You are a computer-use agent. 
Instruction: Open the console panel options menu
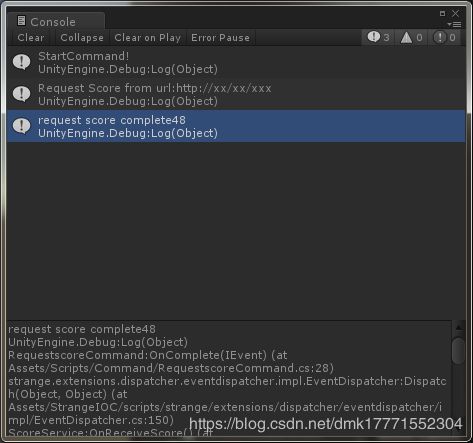click(x=455, y=25)
